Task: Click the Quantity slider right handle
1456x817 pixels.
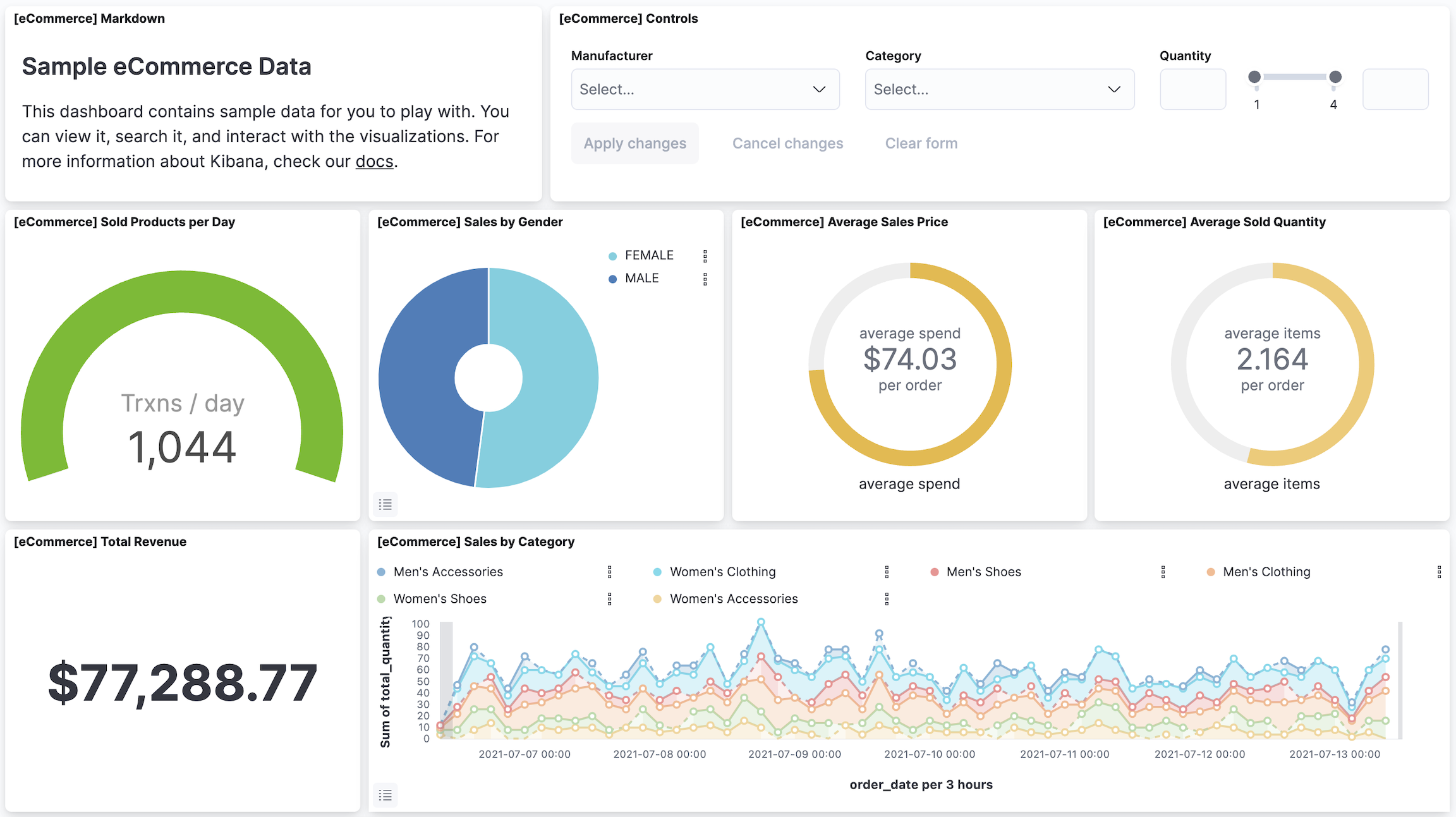Action: click(x=1335, y=77)
